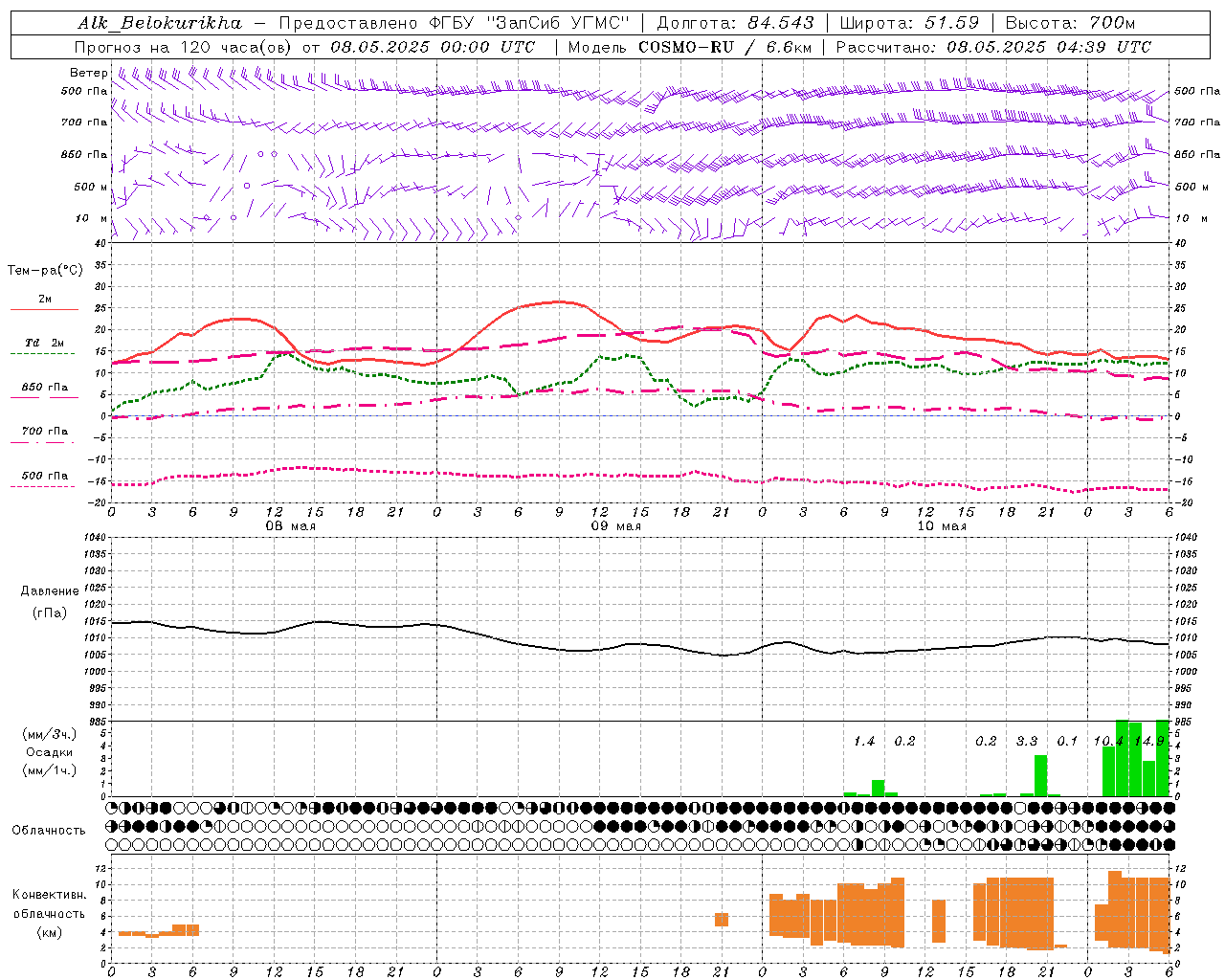Image resolution: width=1225 pixels, height=980 pixels.
Task: Click the 'Долгота: 84.543' longitude value
Action: pyautogui.click(x=735, y=23)
